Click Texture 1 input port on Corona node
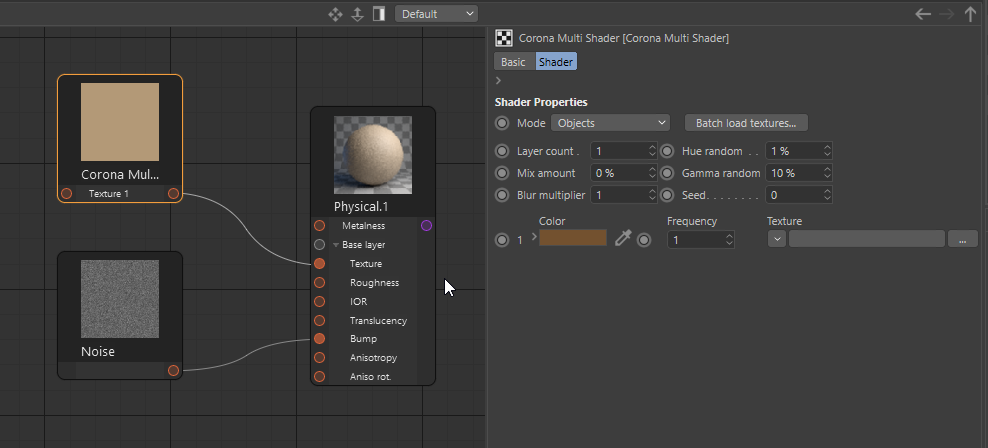This screenshot has width=988, height=448. click(66, 193)
